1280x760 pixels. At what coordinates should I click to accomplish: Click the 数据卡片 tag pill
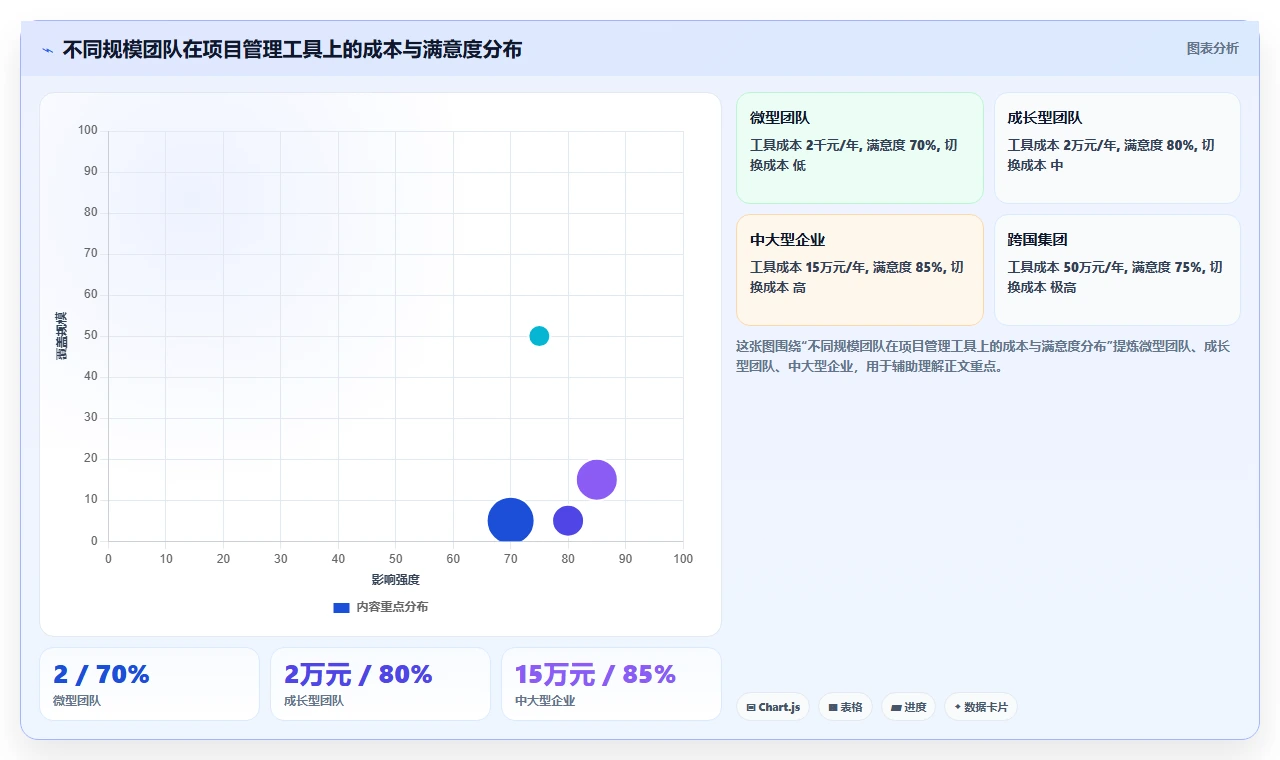click(980, 707)
